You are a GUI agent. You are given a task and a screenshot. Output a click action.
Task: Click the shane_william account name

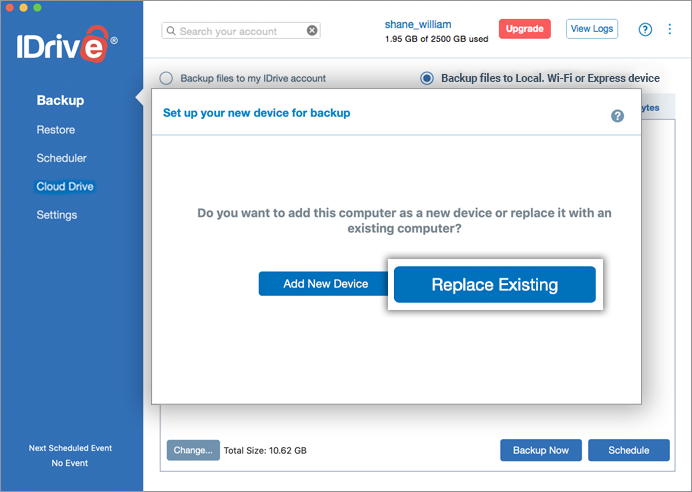click(x=417, y=24)
